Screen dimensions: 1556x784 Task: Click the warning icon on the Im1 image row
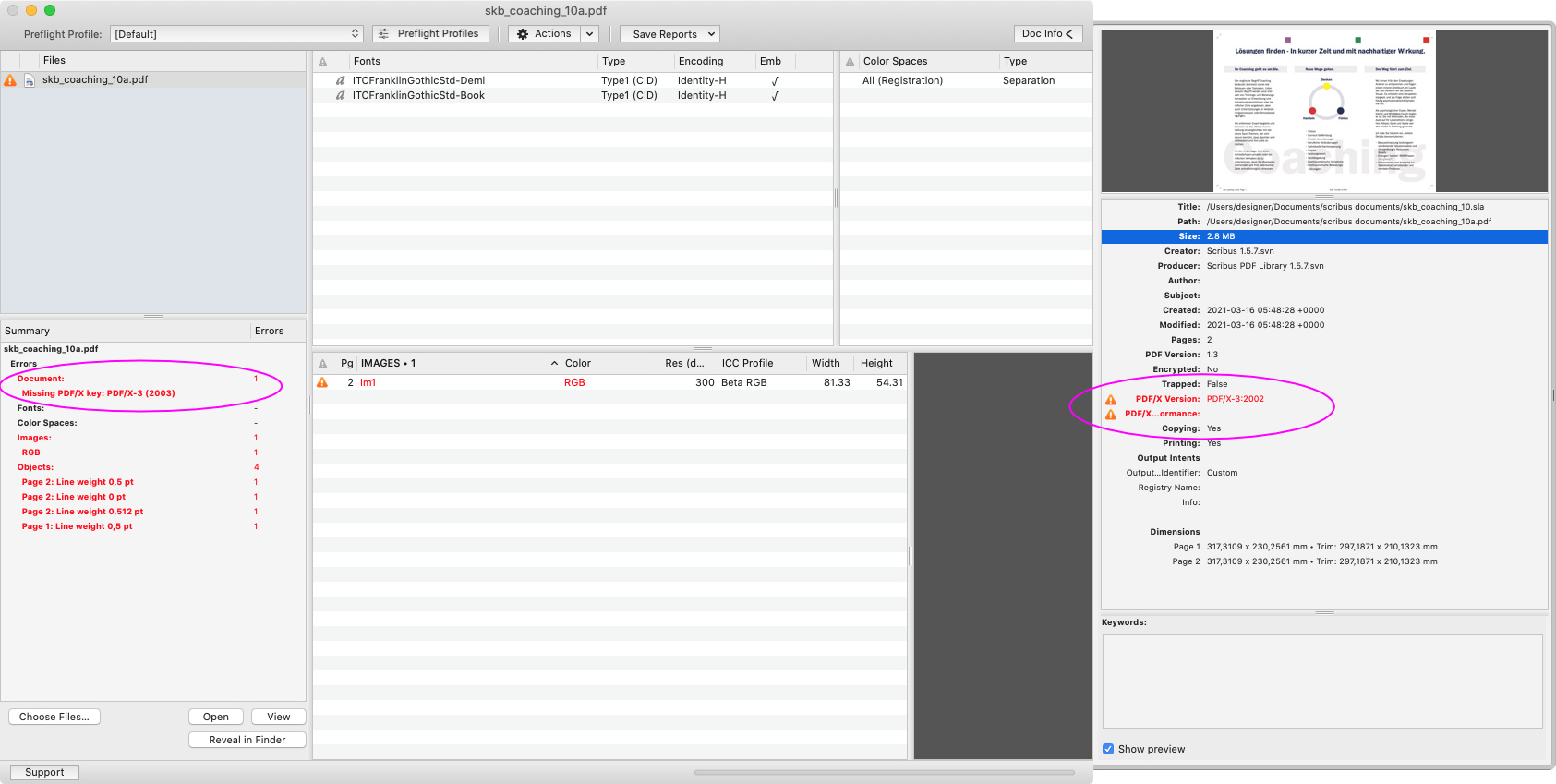coord(322,382)
